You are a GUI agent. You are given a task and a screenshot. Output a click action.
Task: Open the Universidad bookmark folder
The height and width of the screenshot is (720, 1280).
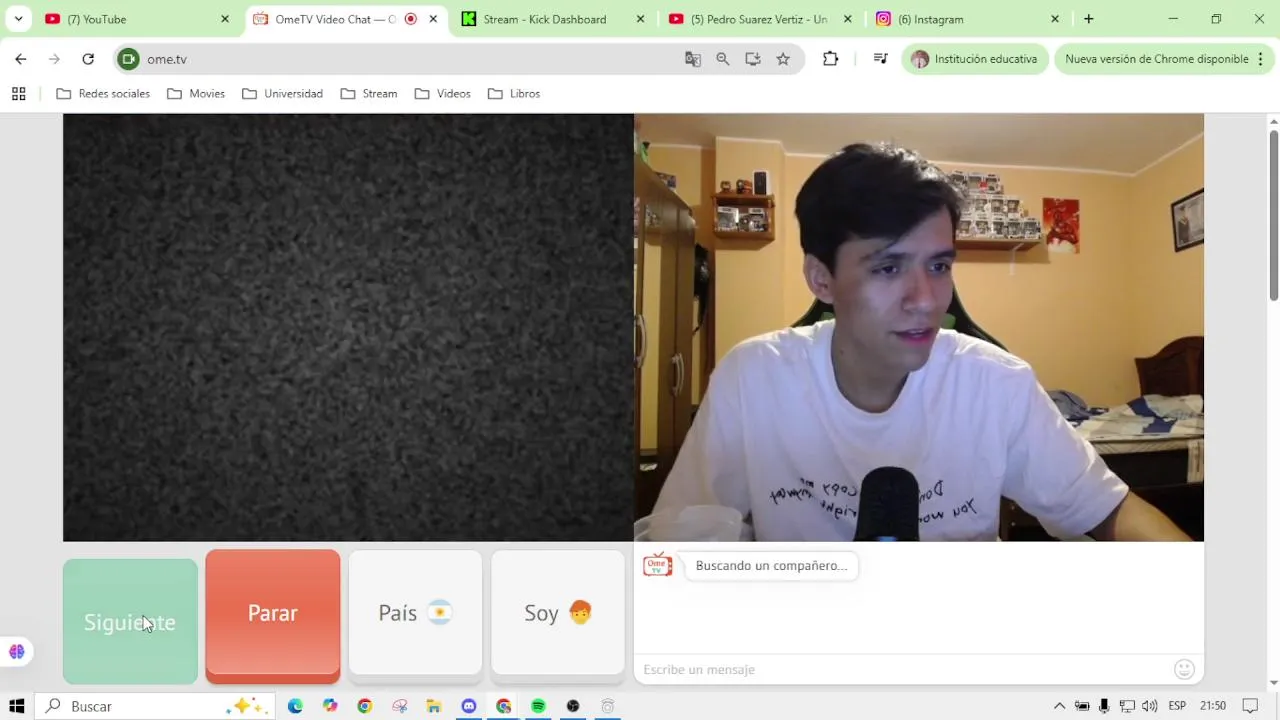283,94
